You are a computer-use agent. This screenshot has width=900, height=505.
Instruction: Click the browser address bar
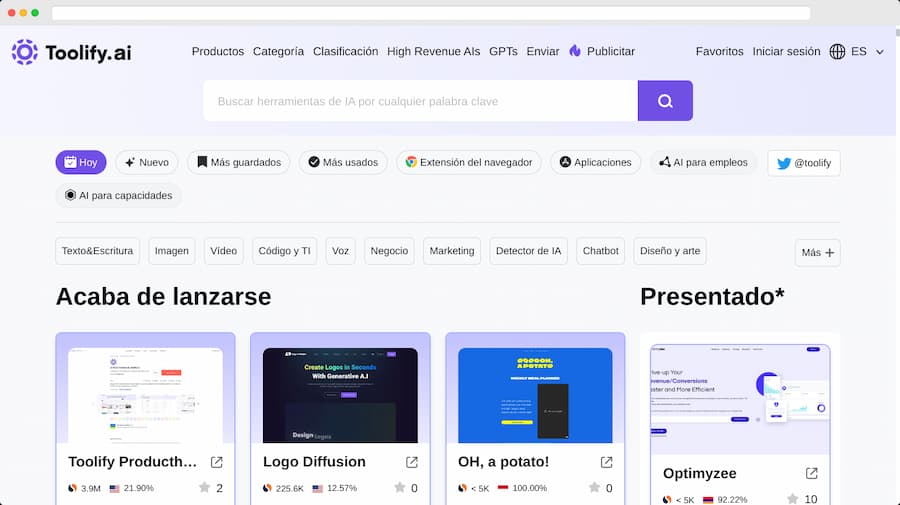coord(431,13)
